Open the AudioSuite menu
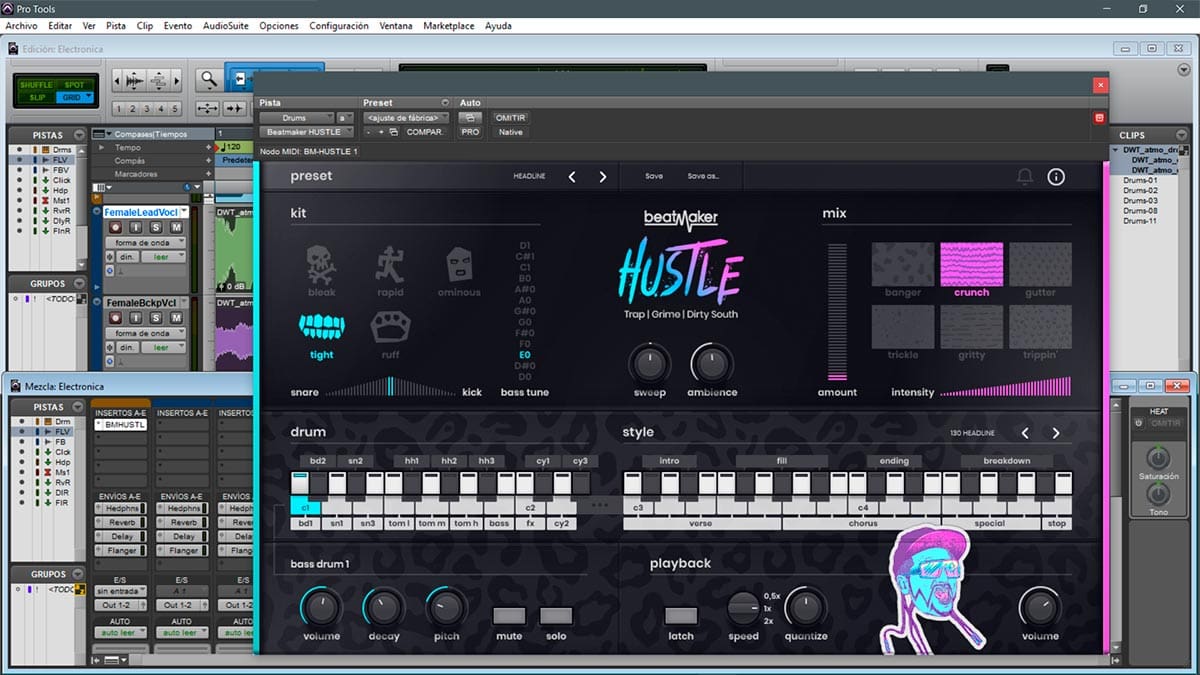Image resolution: width=1200 pixels, height=675 pixels. point(226,25)
